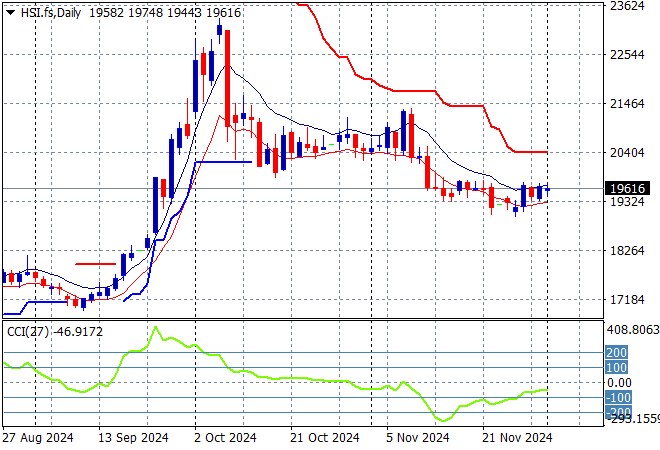Click the 0.00 level on CCI scale
660x450 pixels.
coord(619,383)
